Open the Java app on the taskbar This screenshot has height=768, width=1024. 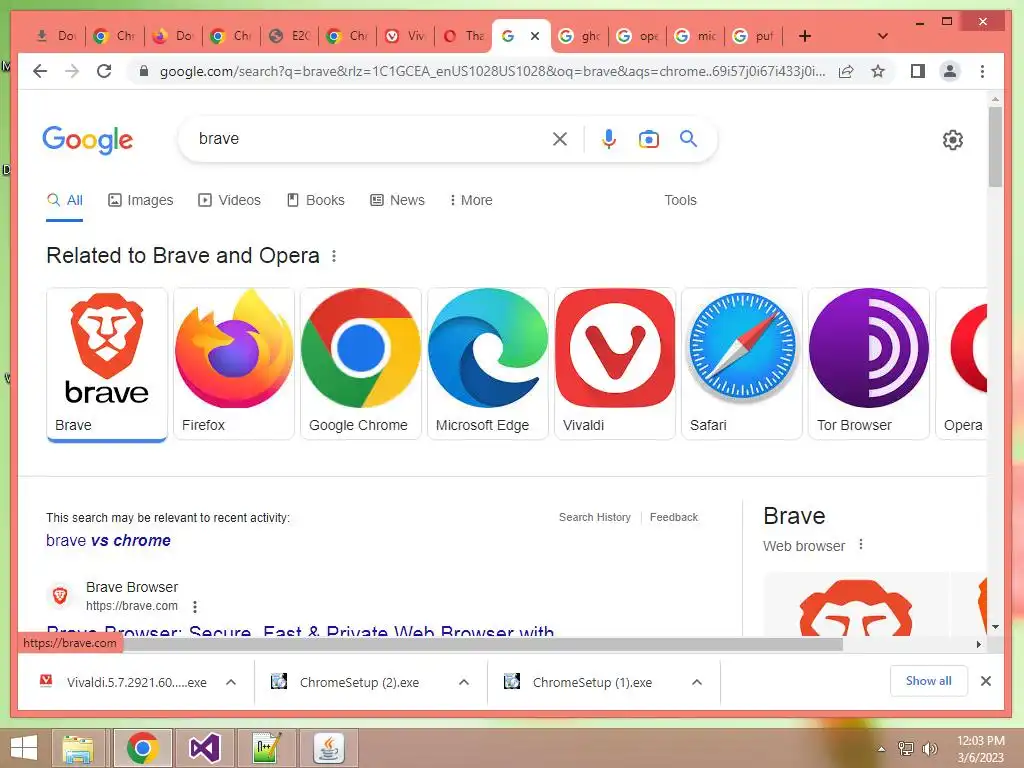click(x=329, y=748)
